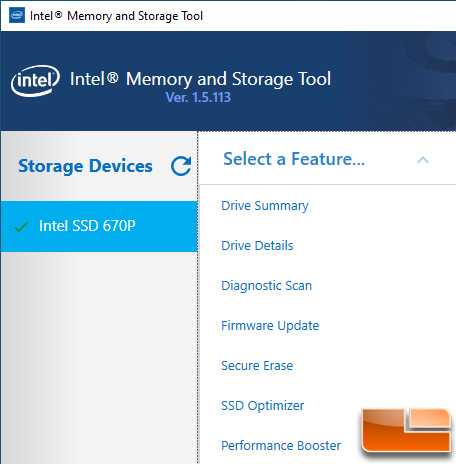Click large Intel Memory and Storage Tool banner title
This screenshot has width=456, height=464.
point(200,79)
